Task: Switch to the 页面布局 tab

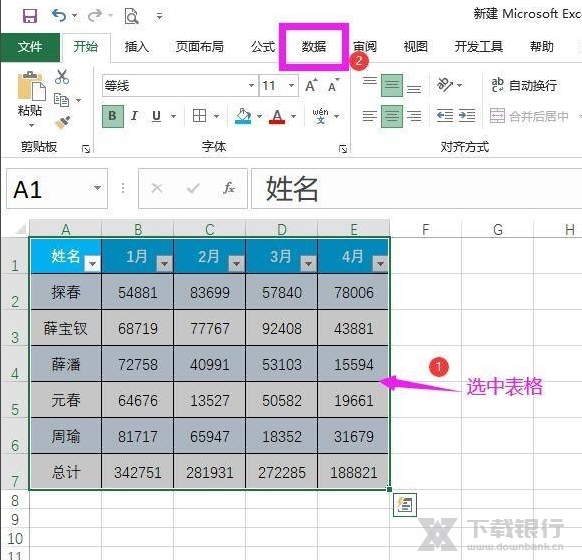Action: point(200,47)
